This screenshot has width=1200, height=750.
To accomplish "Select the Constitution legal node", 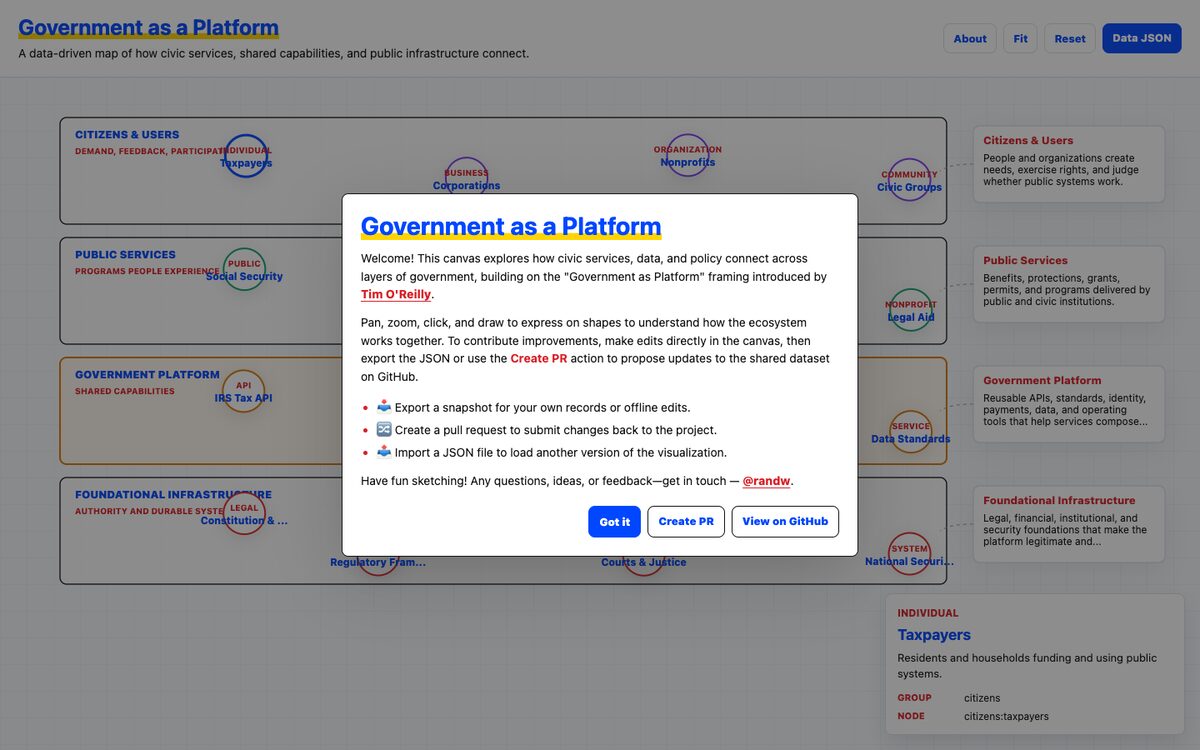I will click(244, 513).
